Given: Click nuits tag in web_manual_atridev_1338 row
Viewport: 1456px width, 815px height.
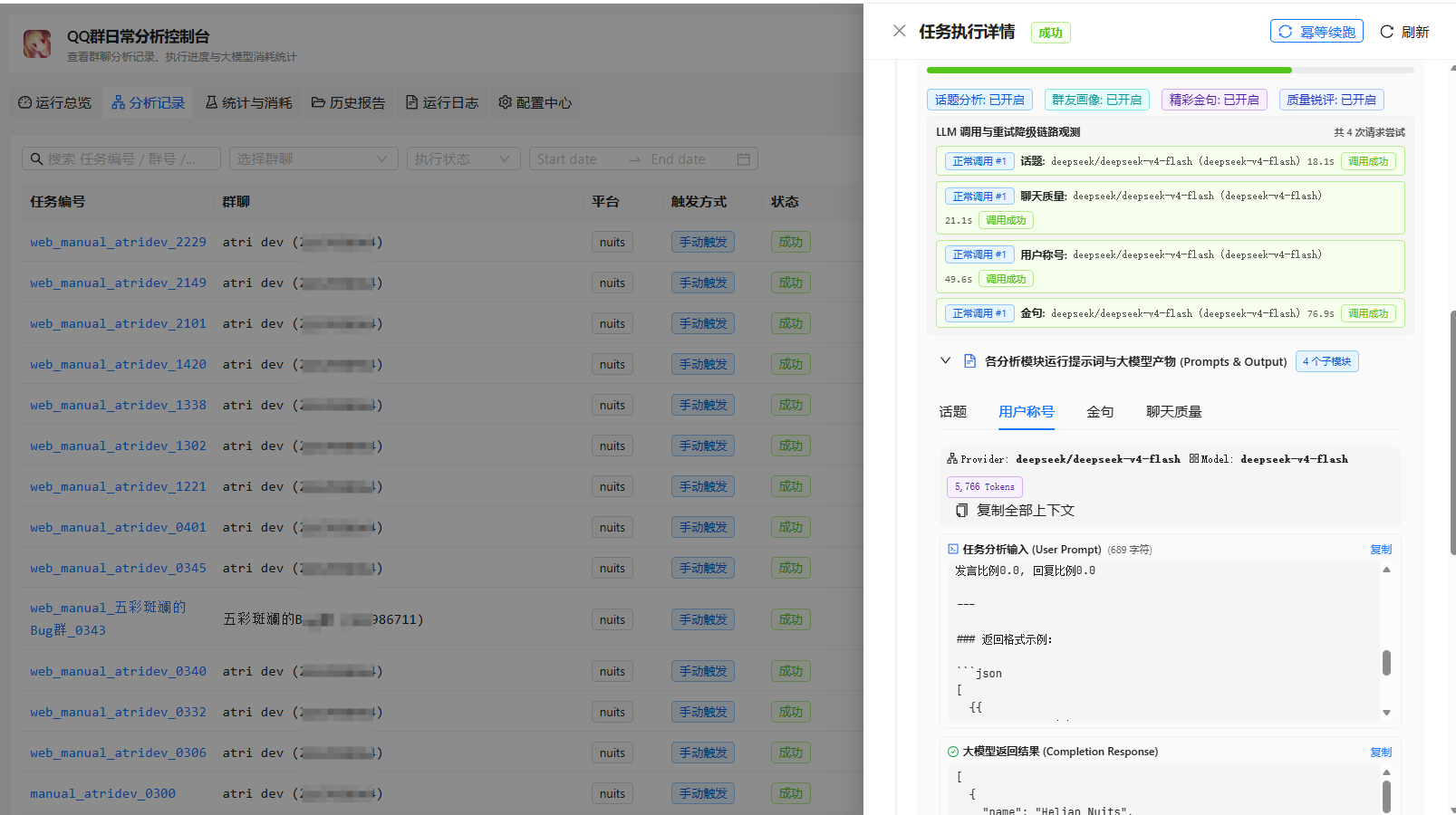Looking at the screenshot, I should click(x=612, y=405).
